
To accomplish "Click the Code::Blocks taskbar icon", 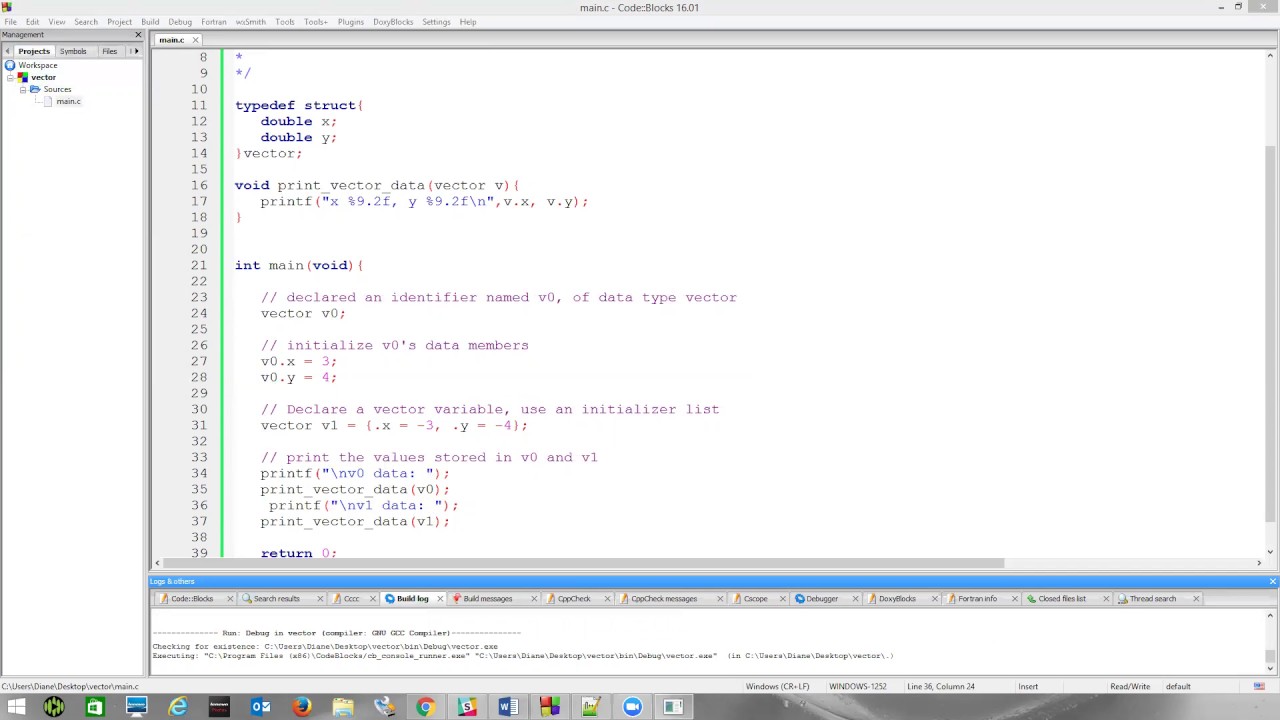I will [549, 707].
